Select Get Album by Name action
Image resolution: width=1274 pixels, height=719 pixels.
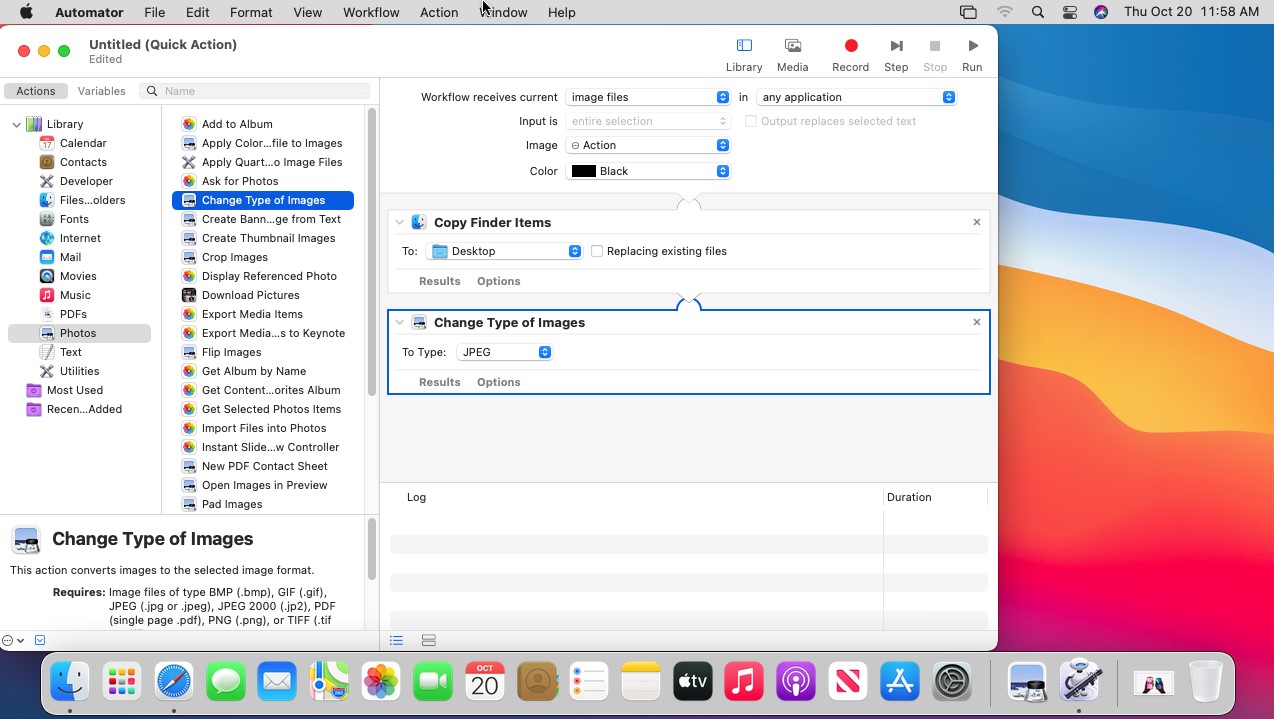[254, 371]
